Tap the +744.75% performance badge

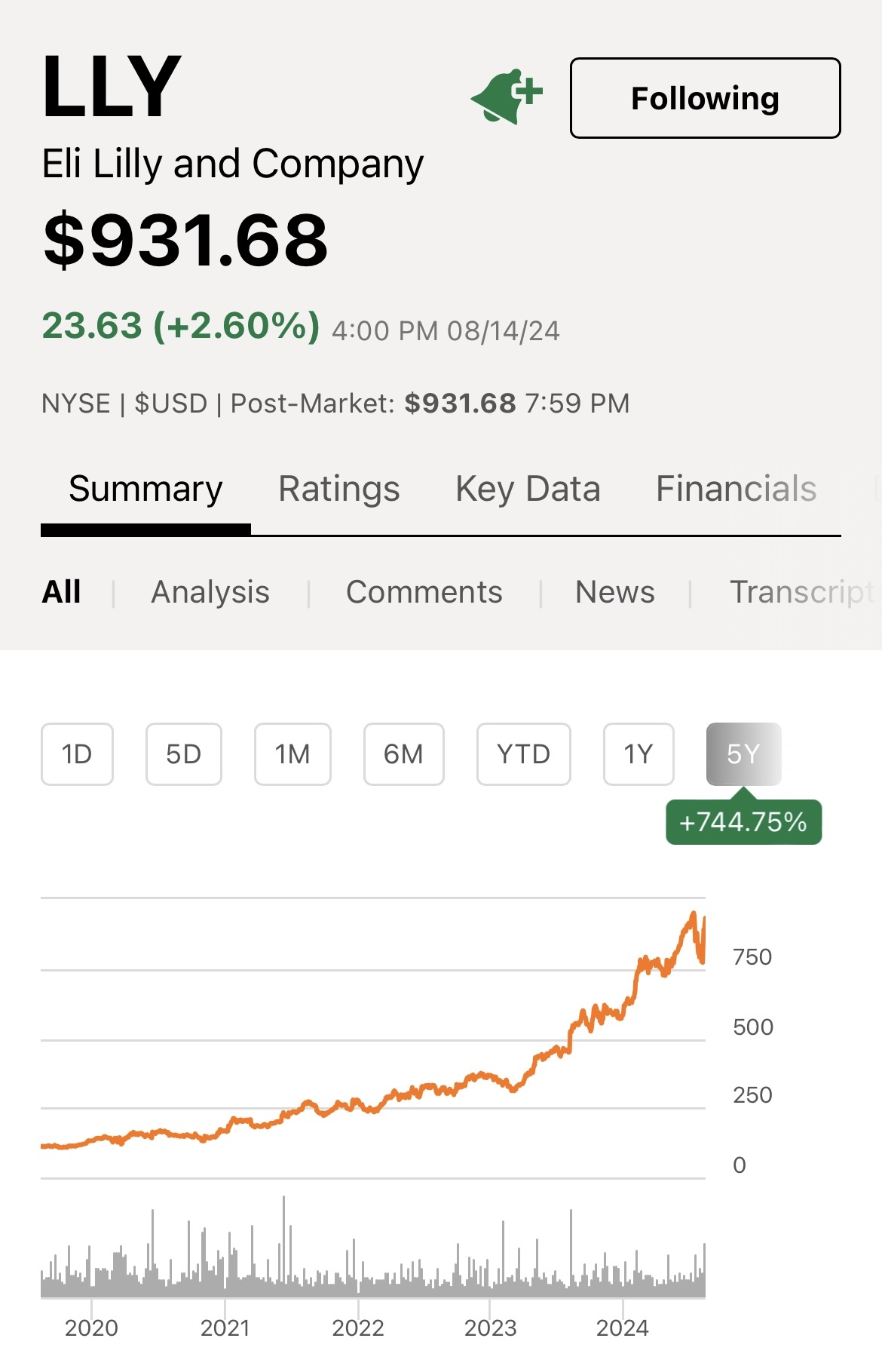coord(743,821)
